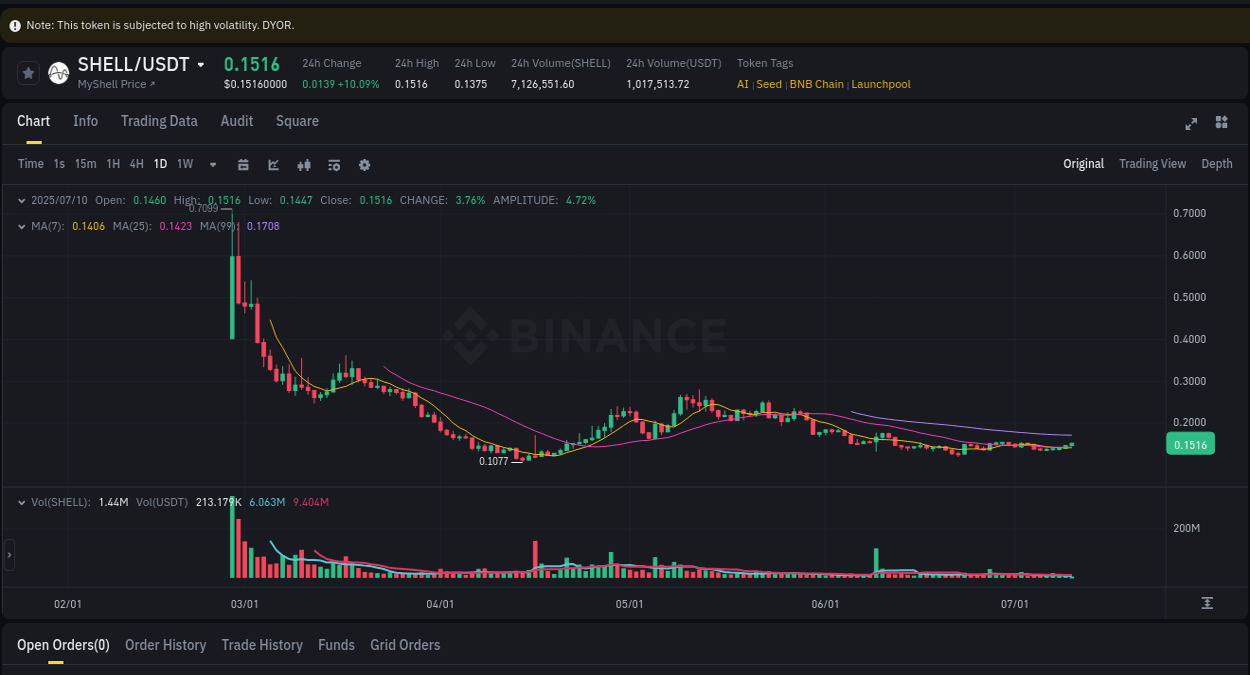This screenshot has width=1250, height=675.
Task: Switch chart to line style icon
Action: (273, 164)
